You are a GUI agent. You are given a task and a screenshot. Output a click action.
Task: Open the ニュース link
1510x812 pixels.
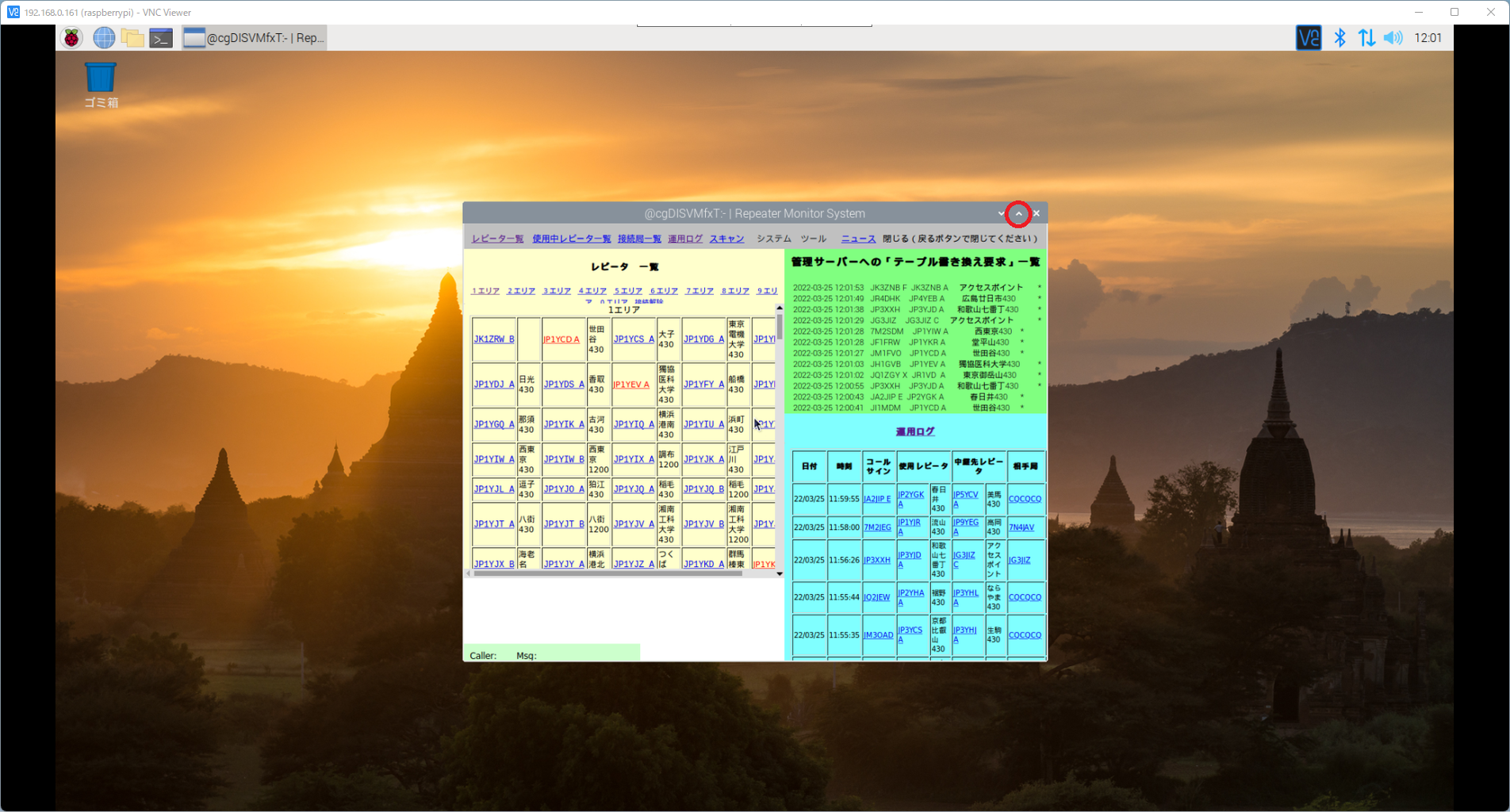[x=858, y=239]
